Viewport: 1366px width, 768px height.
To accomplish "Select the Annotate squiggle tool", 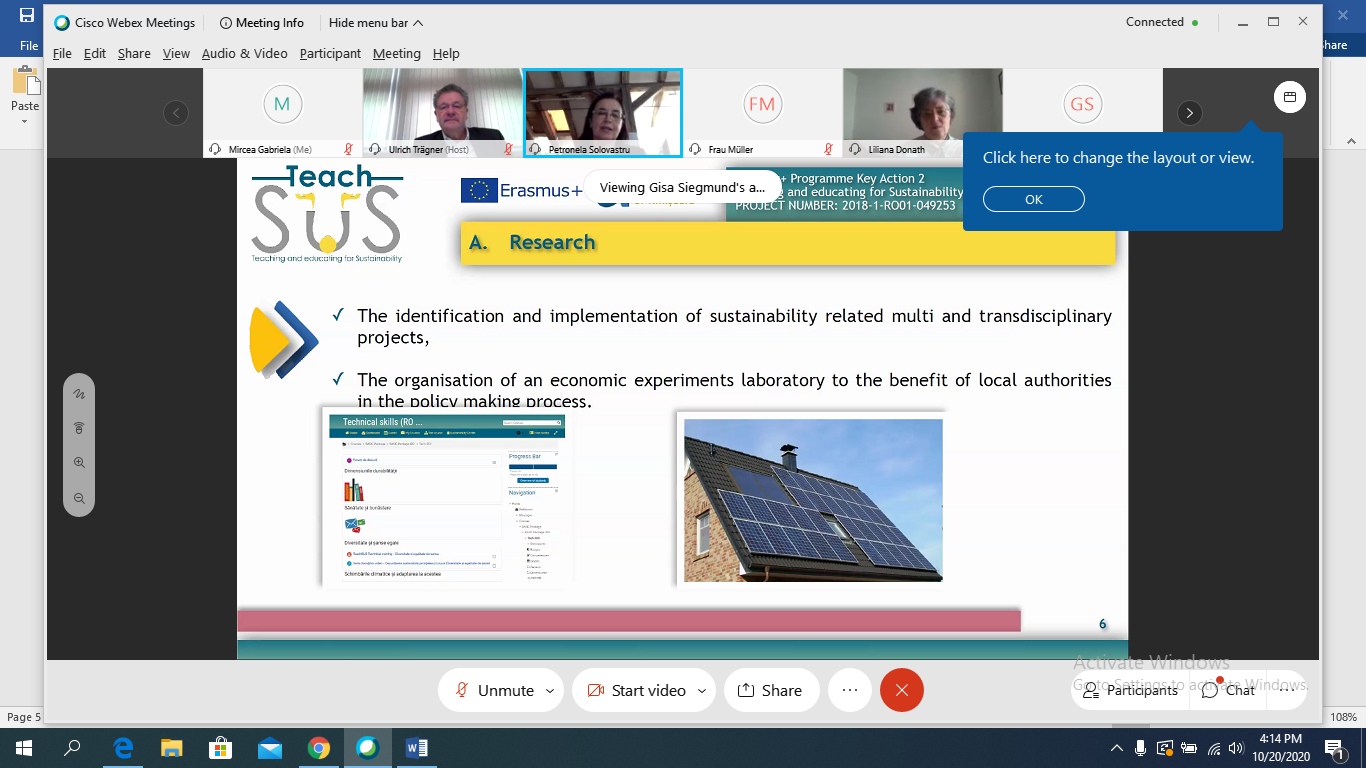I will 79,394.
